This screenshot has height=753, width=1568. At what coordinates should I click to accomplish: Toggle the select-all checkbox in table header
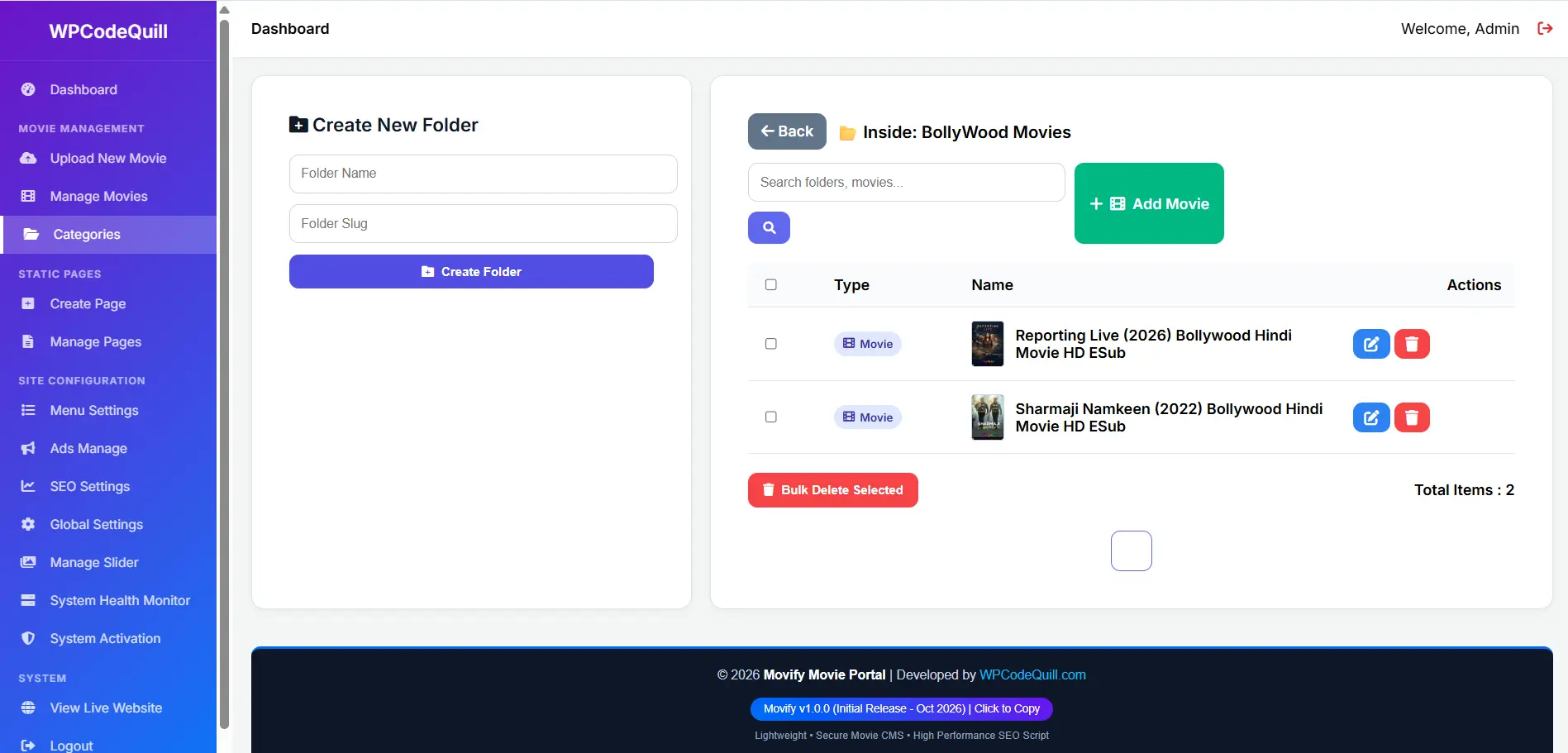click(771, 284)
